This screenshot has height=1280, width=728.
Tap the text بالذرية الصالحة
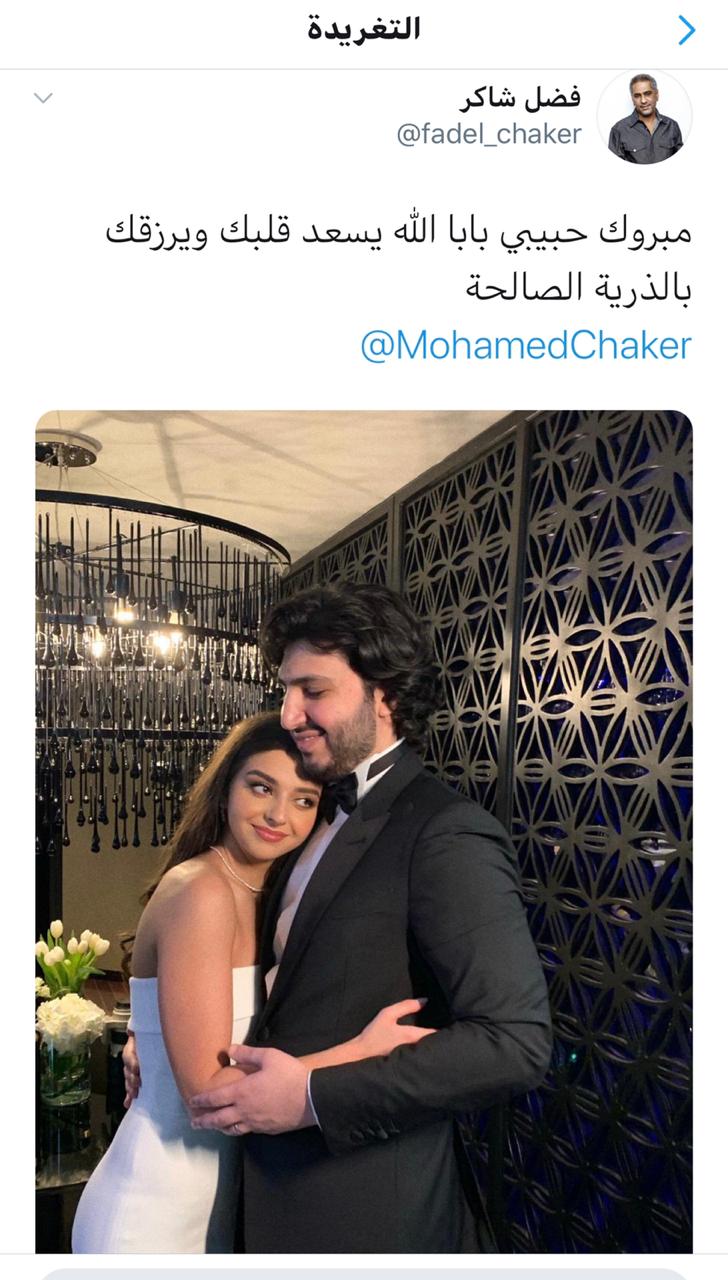pos(580,290)
